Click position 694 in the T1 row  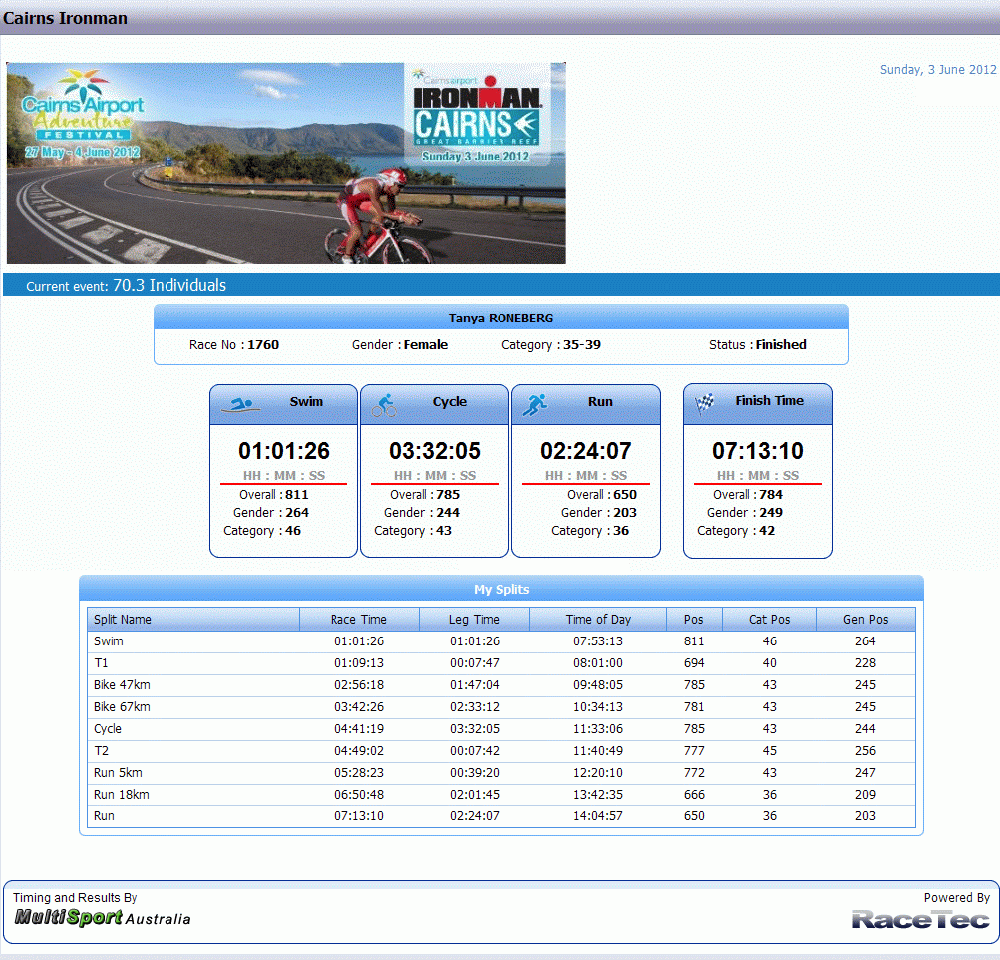point(694,663)
